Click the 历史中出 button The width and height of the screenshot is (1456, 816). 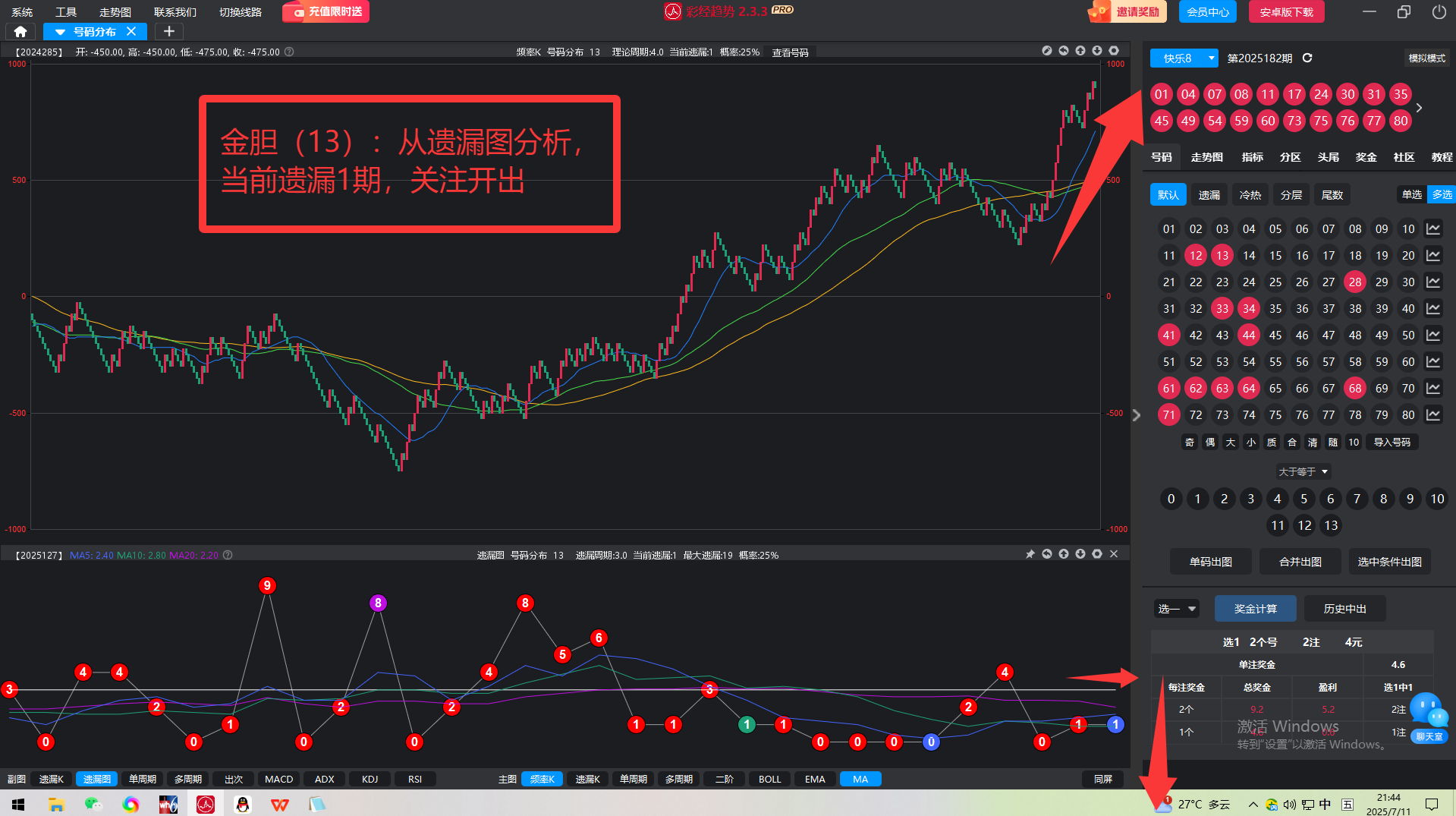(x=1345, y=609)
